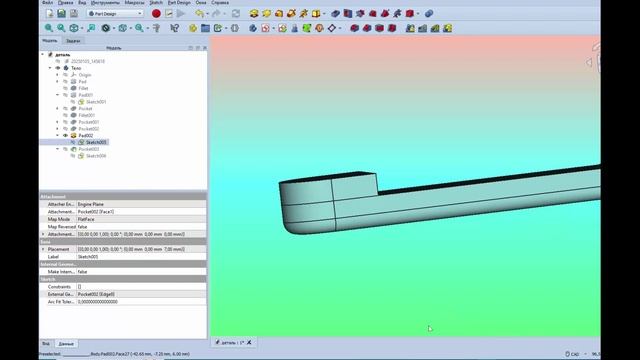
Task: Open the Part Design menu
Action: (x=179, y=2)
